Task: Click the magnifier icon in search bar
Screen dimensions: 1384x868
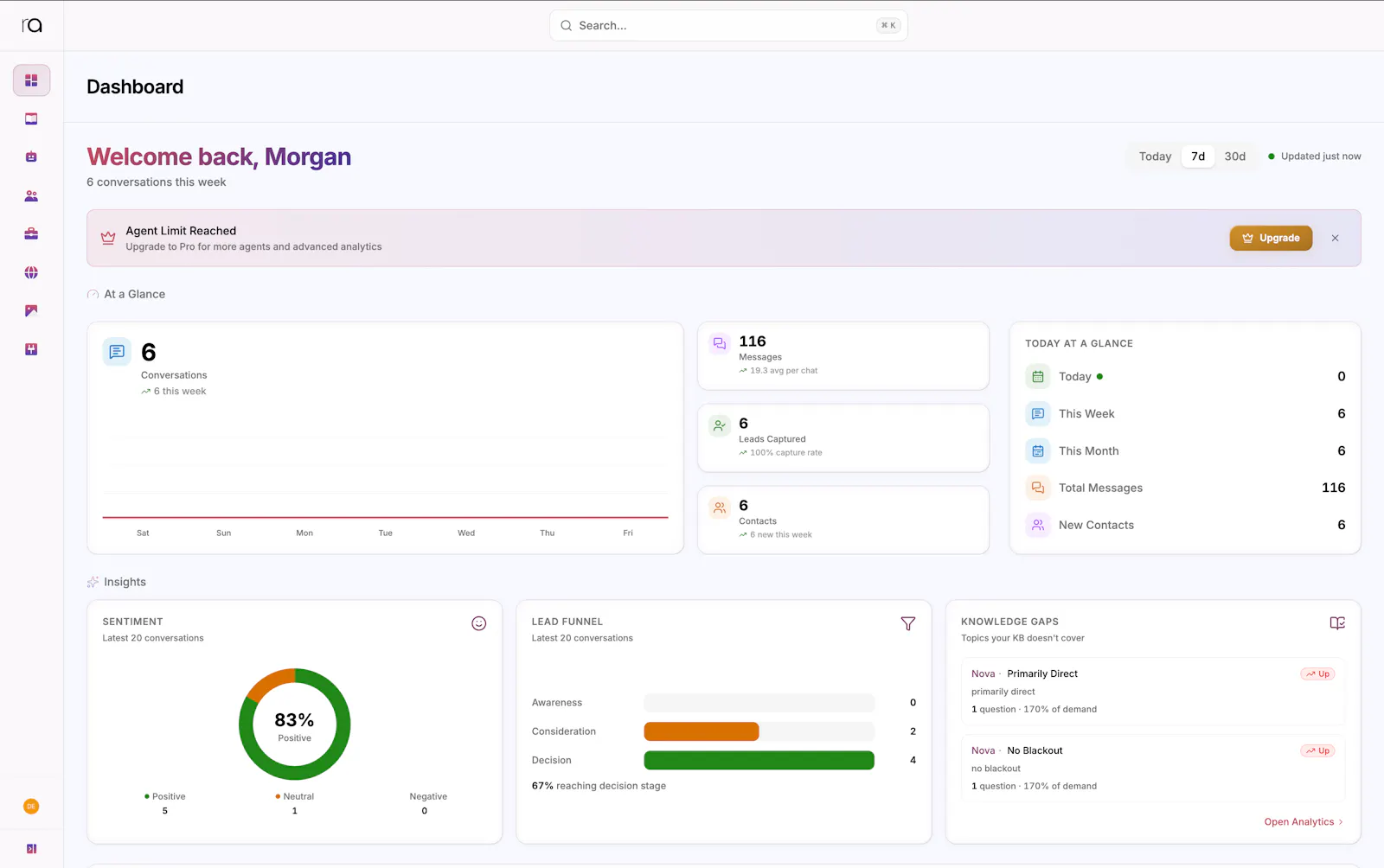Action: 566,26
